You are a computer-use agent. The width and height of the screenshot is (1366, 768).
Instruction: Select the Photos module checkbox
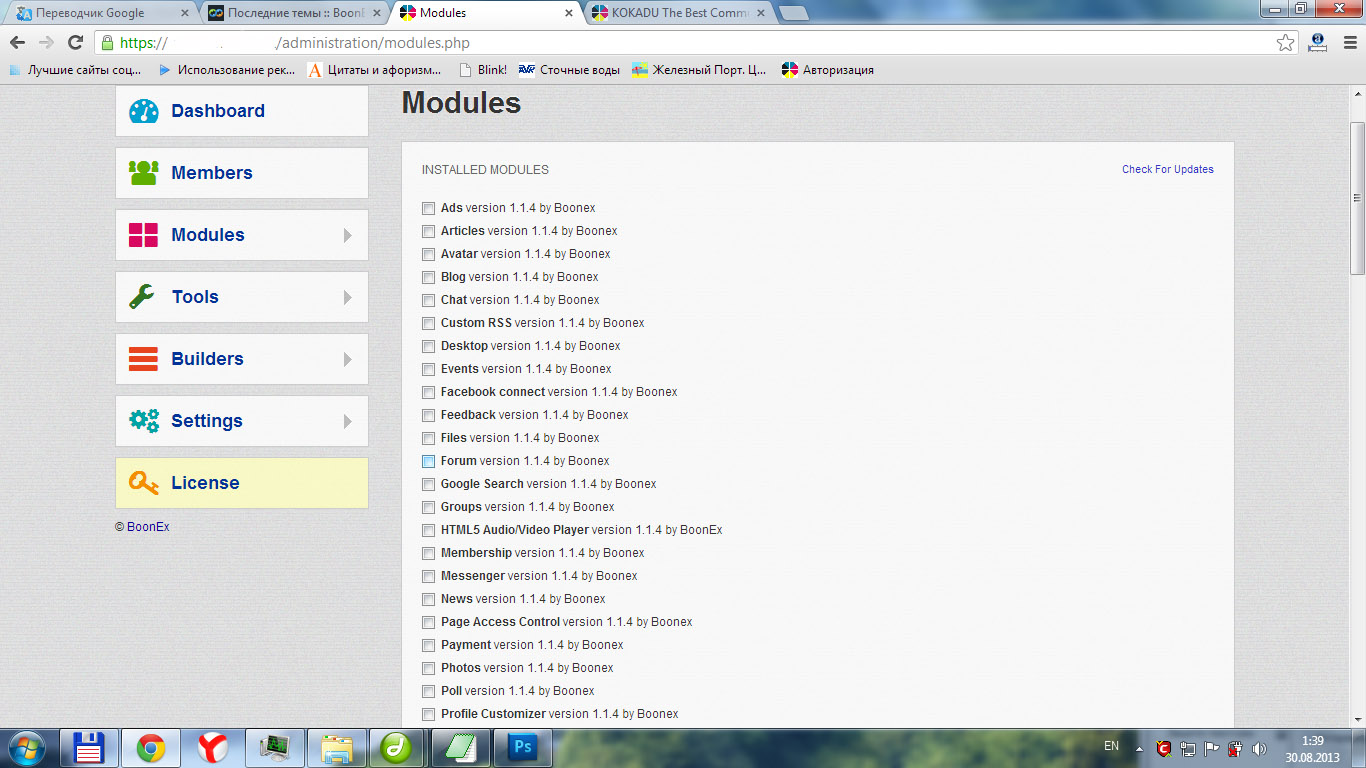428,668
